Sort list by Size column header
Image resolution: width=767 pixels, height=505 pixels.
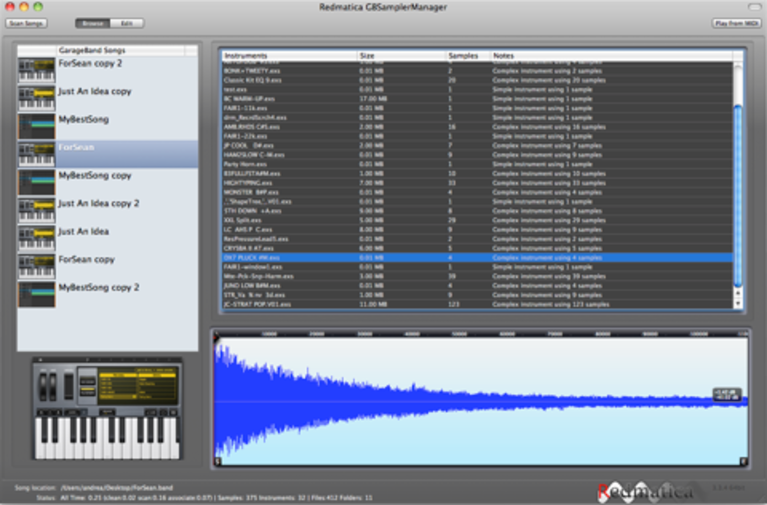click(x=401, y=56)
